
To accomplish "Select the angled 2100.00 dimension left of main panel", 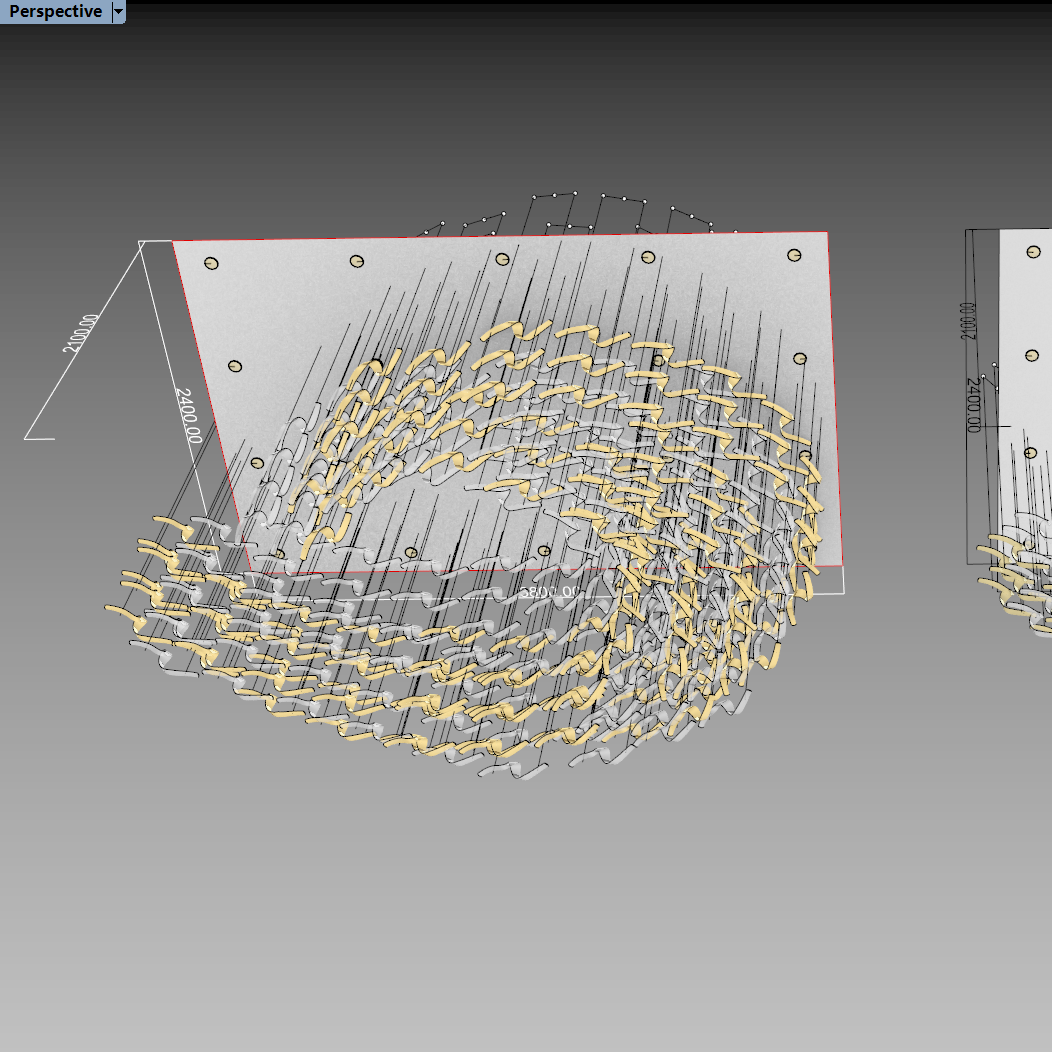I will (81, 333).
